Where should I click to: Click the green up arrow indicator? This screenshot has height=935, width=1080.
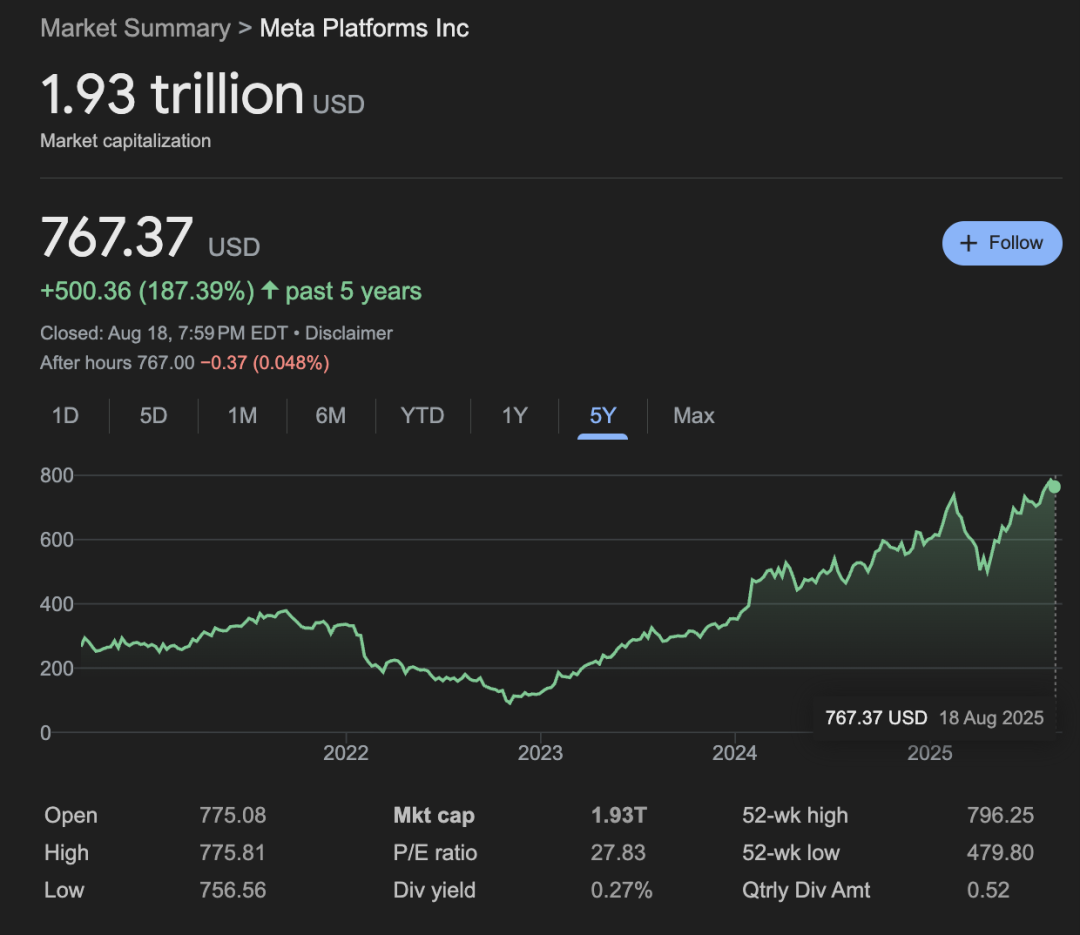[269, 291]
